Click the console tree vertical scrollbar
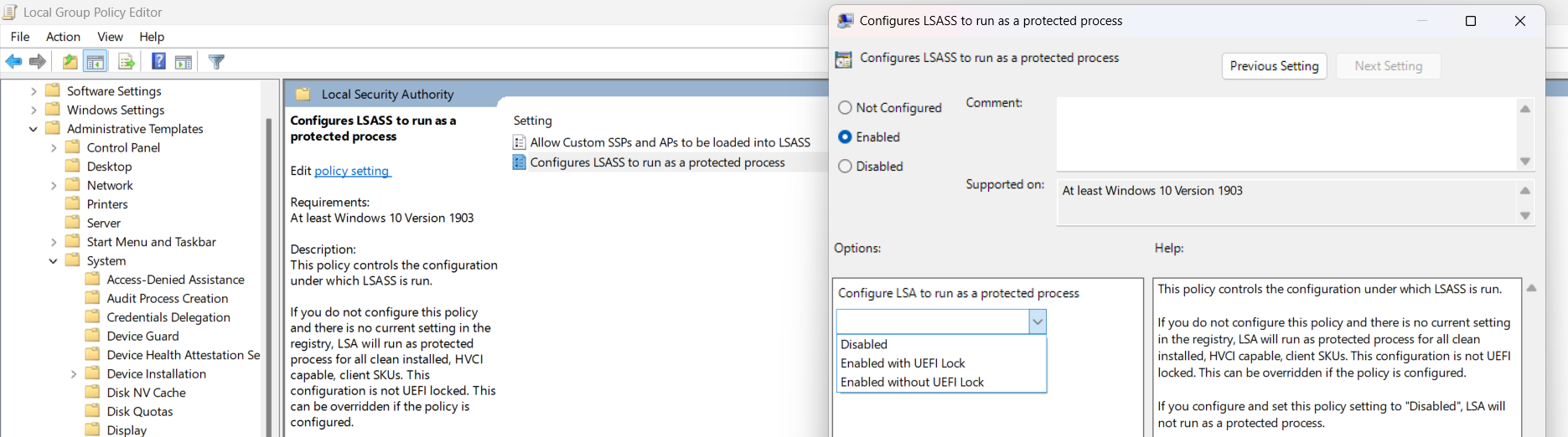The width and height of the screenshot is (1568, 437). pyautogui.click(x=269, y=276)
